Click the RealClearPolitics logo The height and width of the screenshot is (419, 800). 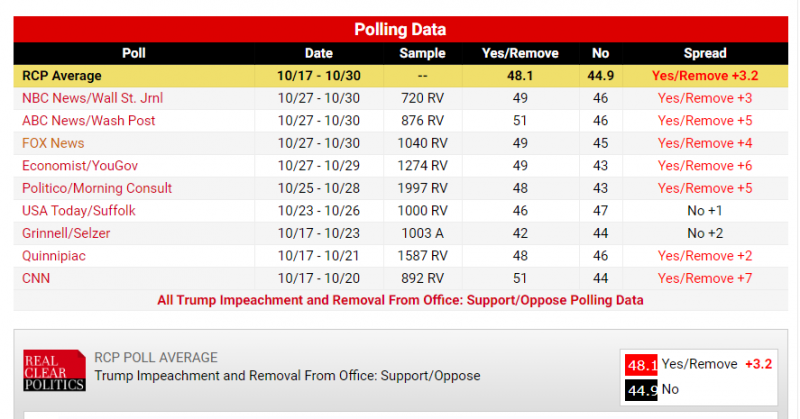54,371
